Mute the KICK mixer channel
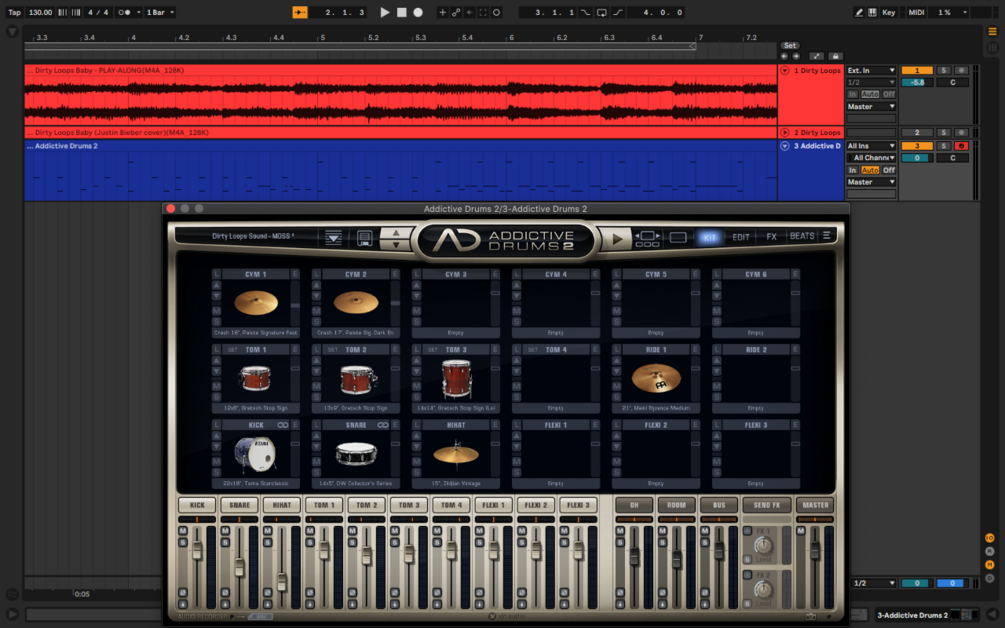This screenshot has width=1005, height=628. (x=183, y=531)
